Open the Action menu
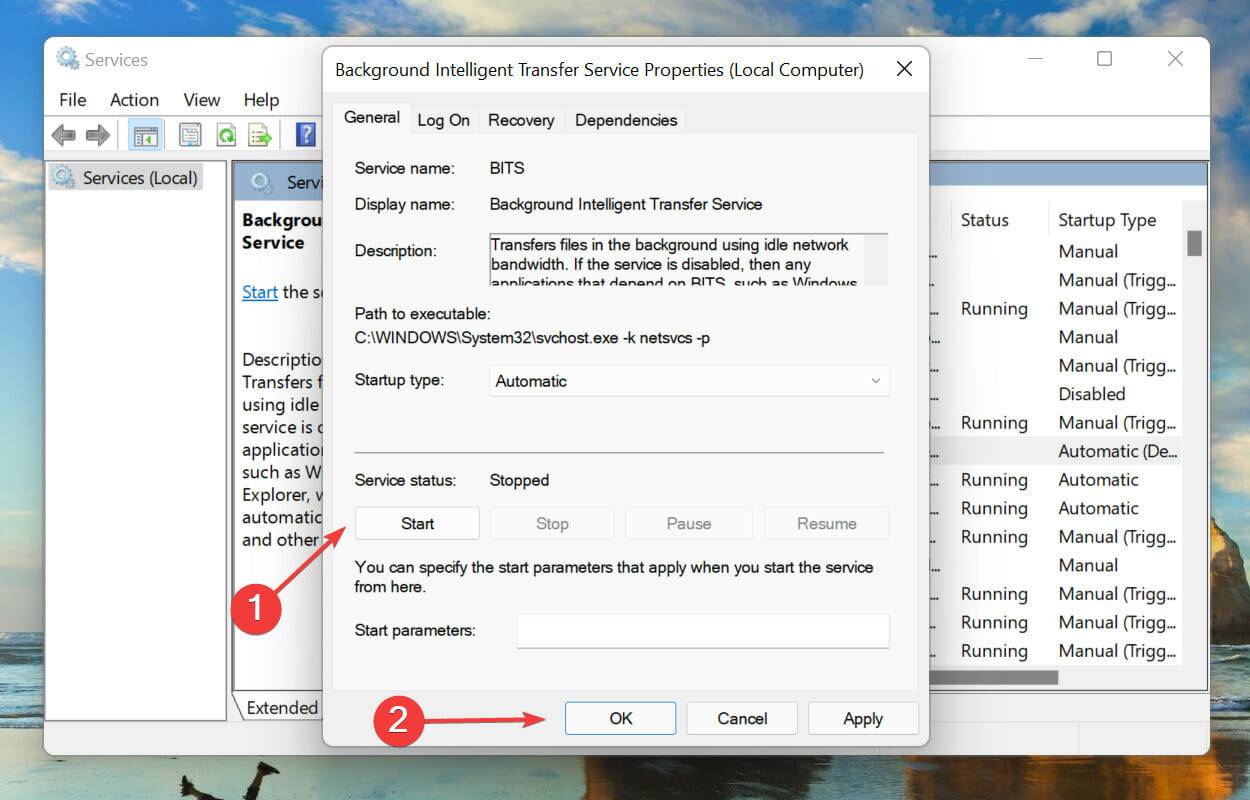Screen dimensions: 1250x800 pos(134,100)
